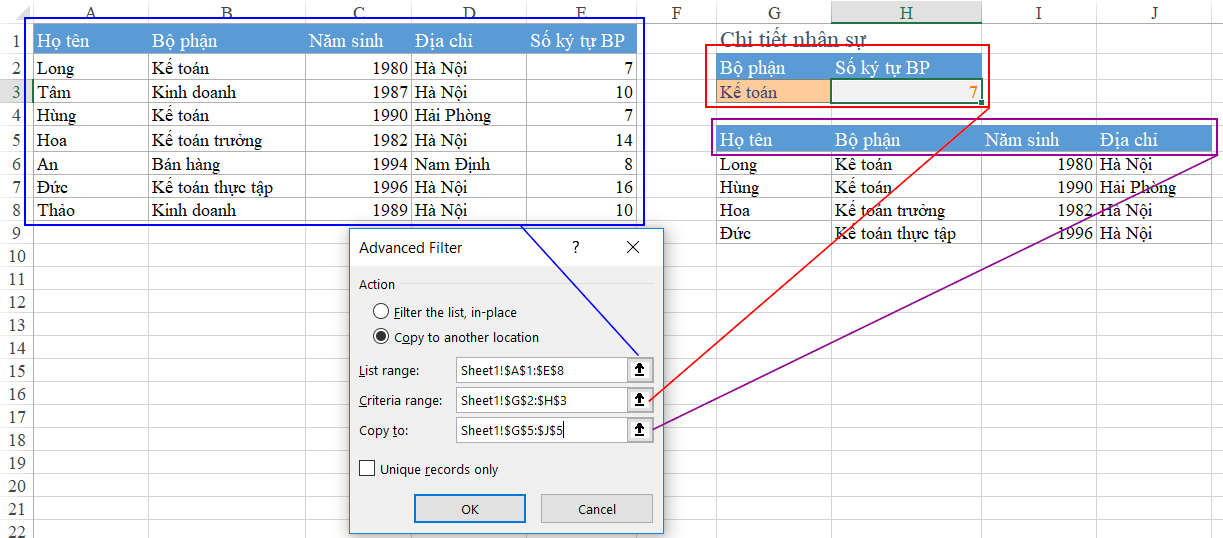
Task: Select cell H3 containing value 7
Action: pos(905,92)
